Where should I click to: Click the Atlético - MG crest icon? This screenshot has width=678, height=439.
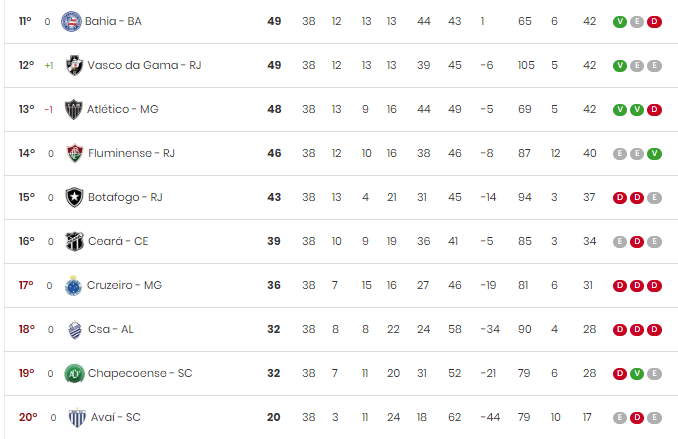74,109
